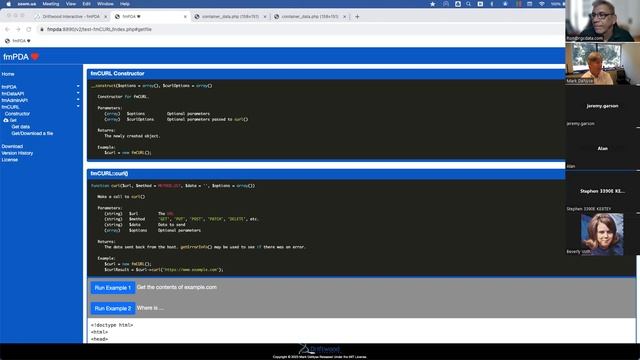Screen dimensions: 640x360
Task: Click the fmCURL::curl() section header
Action: [x=326, y=174]
